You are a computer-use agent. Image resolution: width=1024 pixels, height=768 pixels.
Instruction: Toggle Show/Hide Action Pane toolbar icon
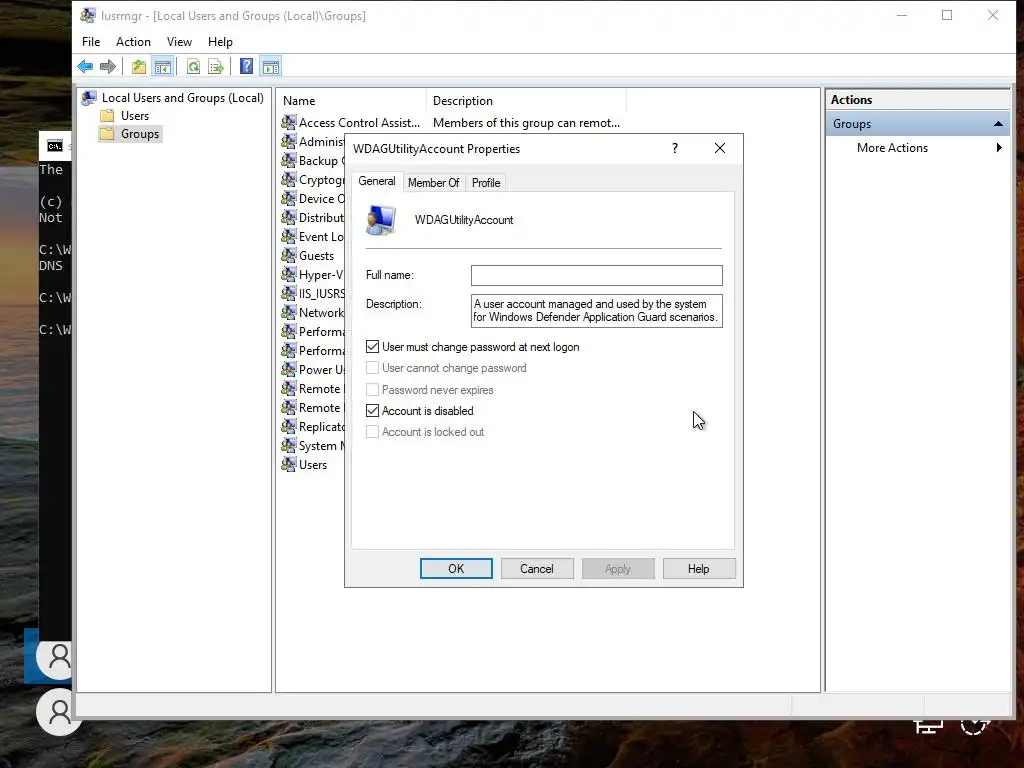point(270,67)
